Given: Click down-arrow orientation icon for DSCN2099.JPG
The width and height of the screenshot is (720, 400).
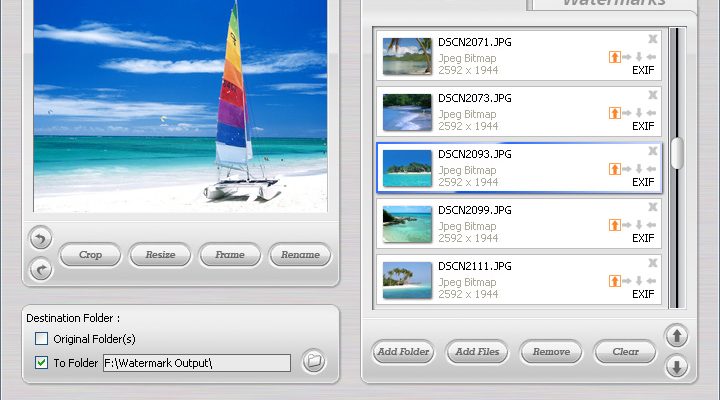Looking at the screenshot, I should [x=639, y=225].
